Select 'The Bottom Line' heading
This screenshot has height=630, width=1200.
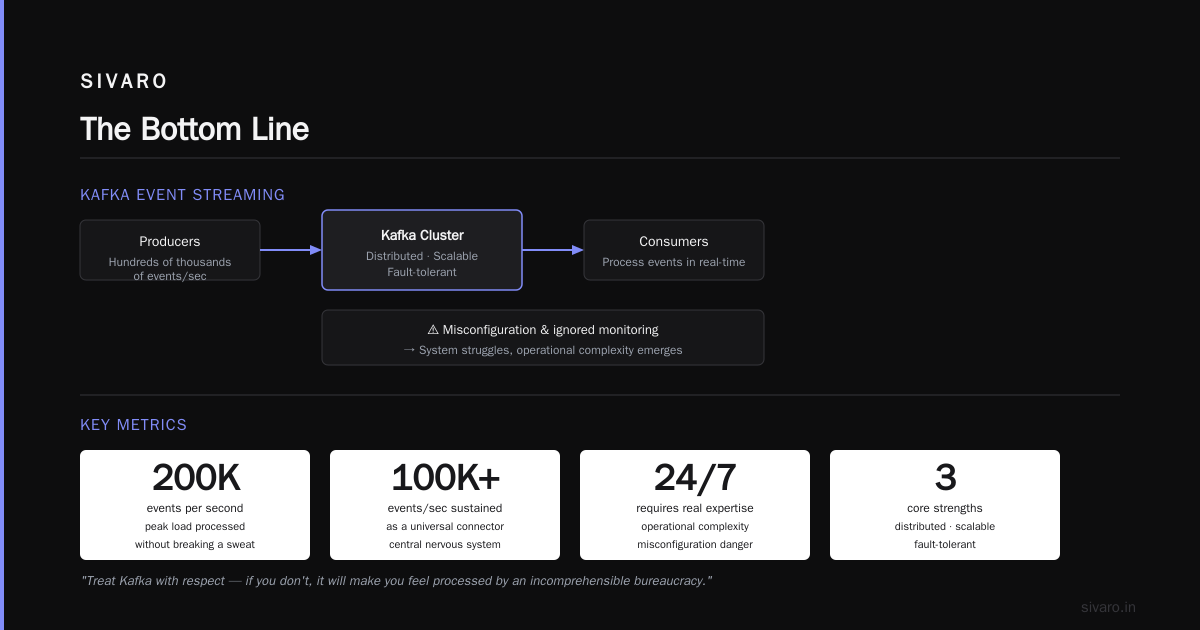[x=194, y=129]
